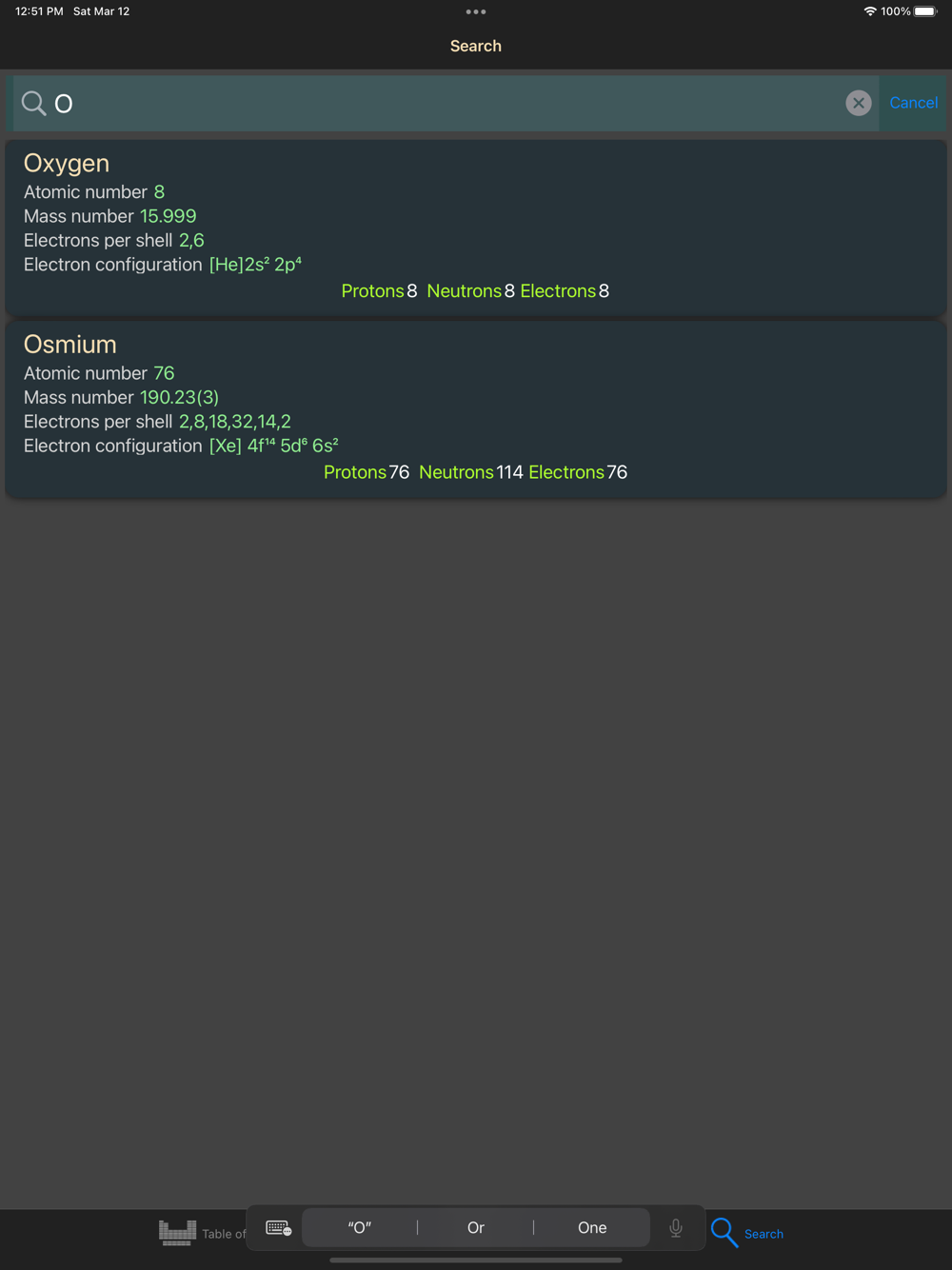
Task: Tap the microphone dictation icon
Action: [676, 1228]
